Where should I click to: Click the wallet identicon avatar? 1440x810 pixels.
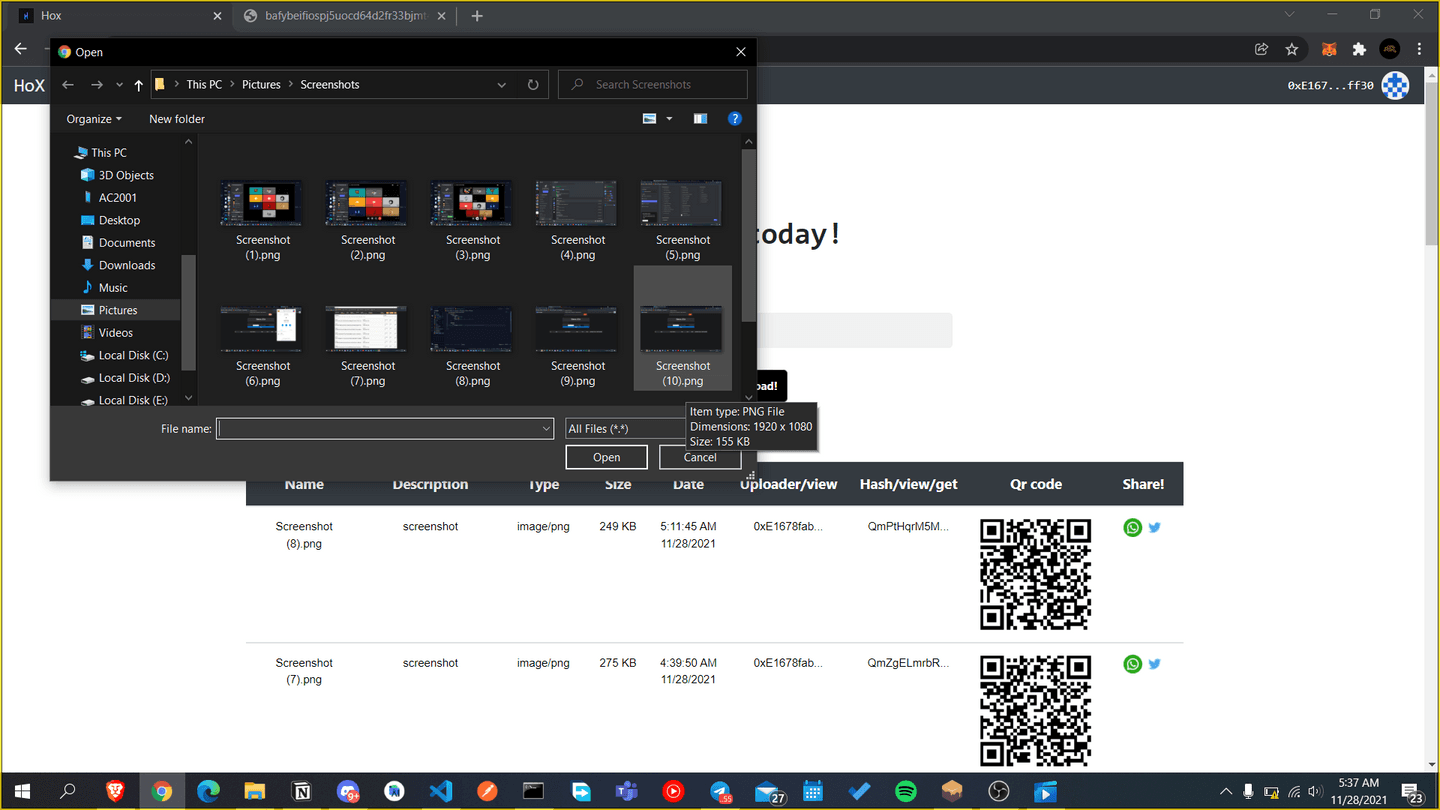[x=1396, y=86]
